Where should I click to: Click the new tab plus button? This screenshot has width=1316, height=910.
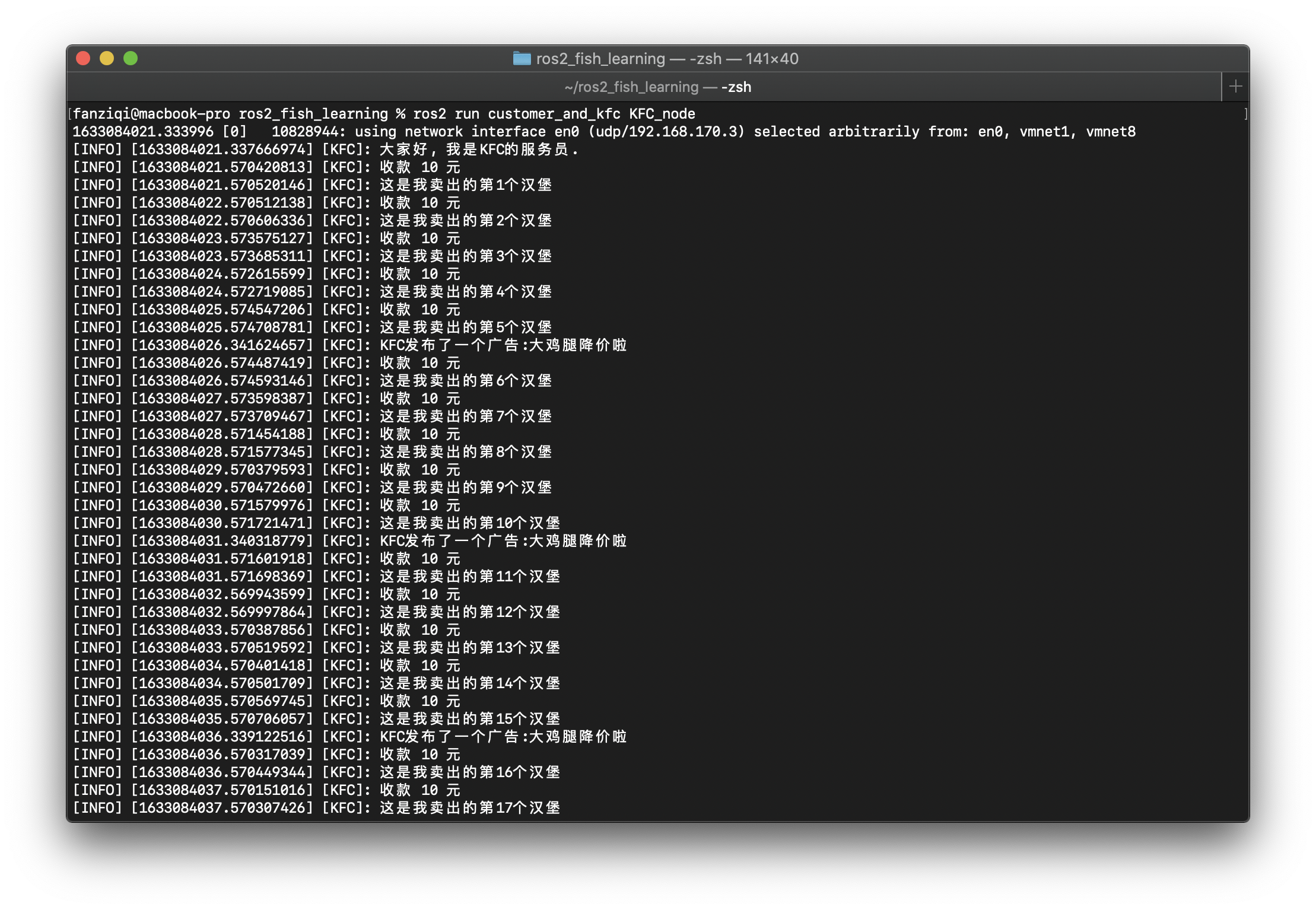click(1235, 87)
